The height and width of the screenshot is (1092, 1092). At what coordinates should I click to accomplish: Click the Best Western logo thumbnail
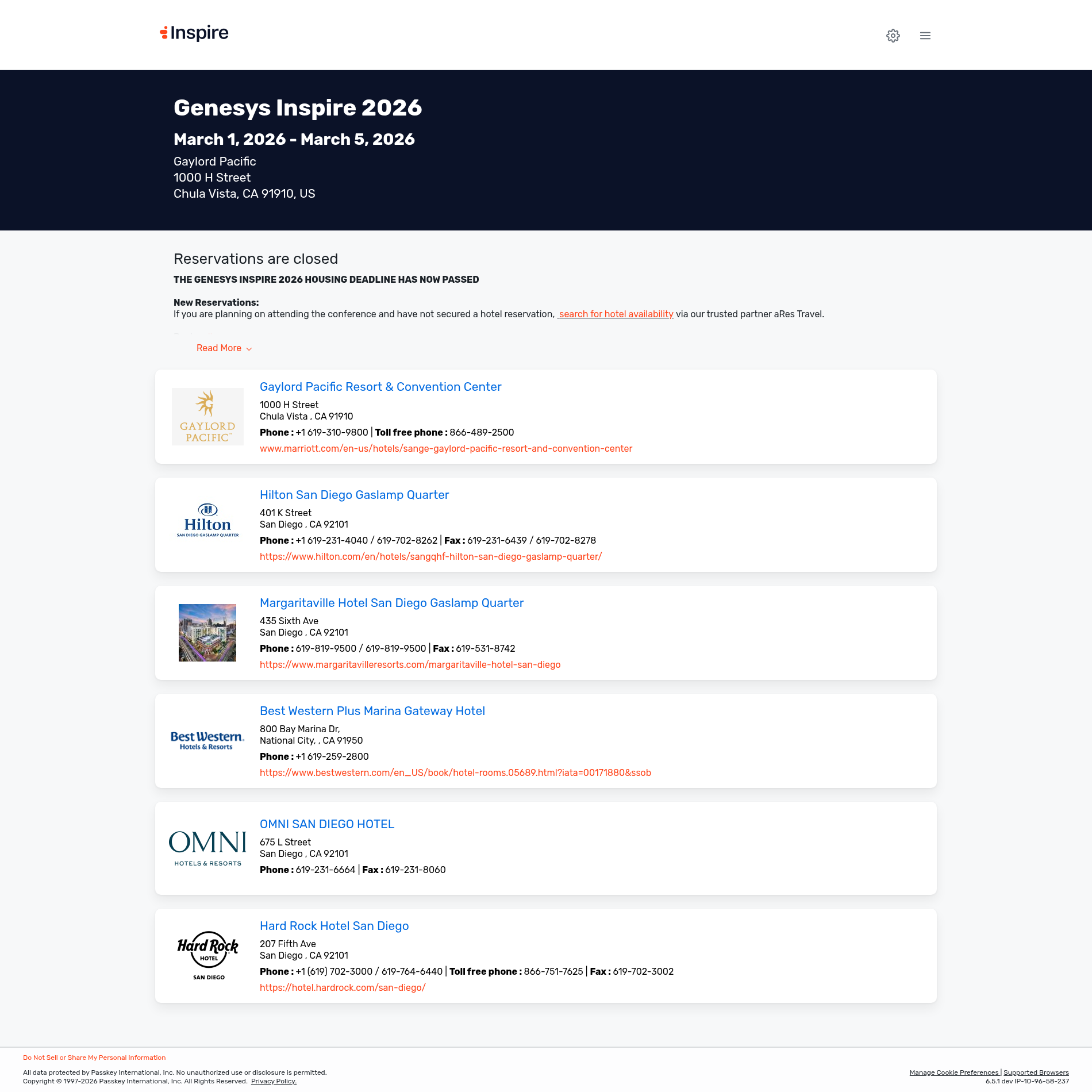[207, 741]
